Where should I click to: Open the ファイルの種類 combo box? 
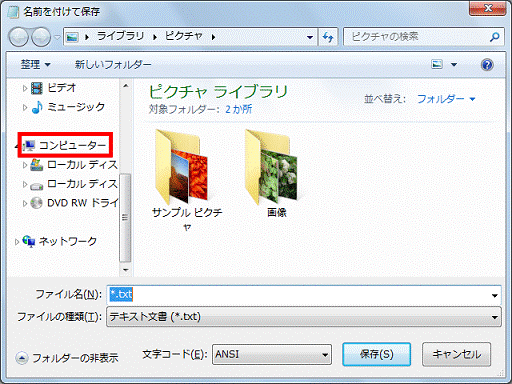pyautogui.click(x=304, y=317)
